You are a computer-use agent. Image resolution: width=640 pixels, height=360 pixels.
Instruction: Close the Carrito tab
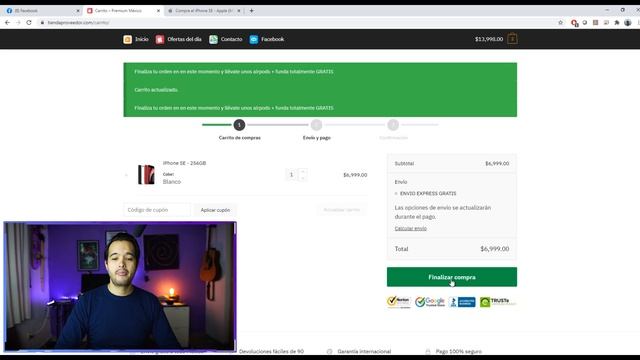point(158,11)
